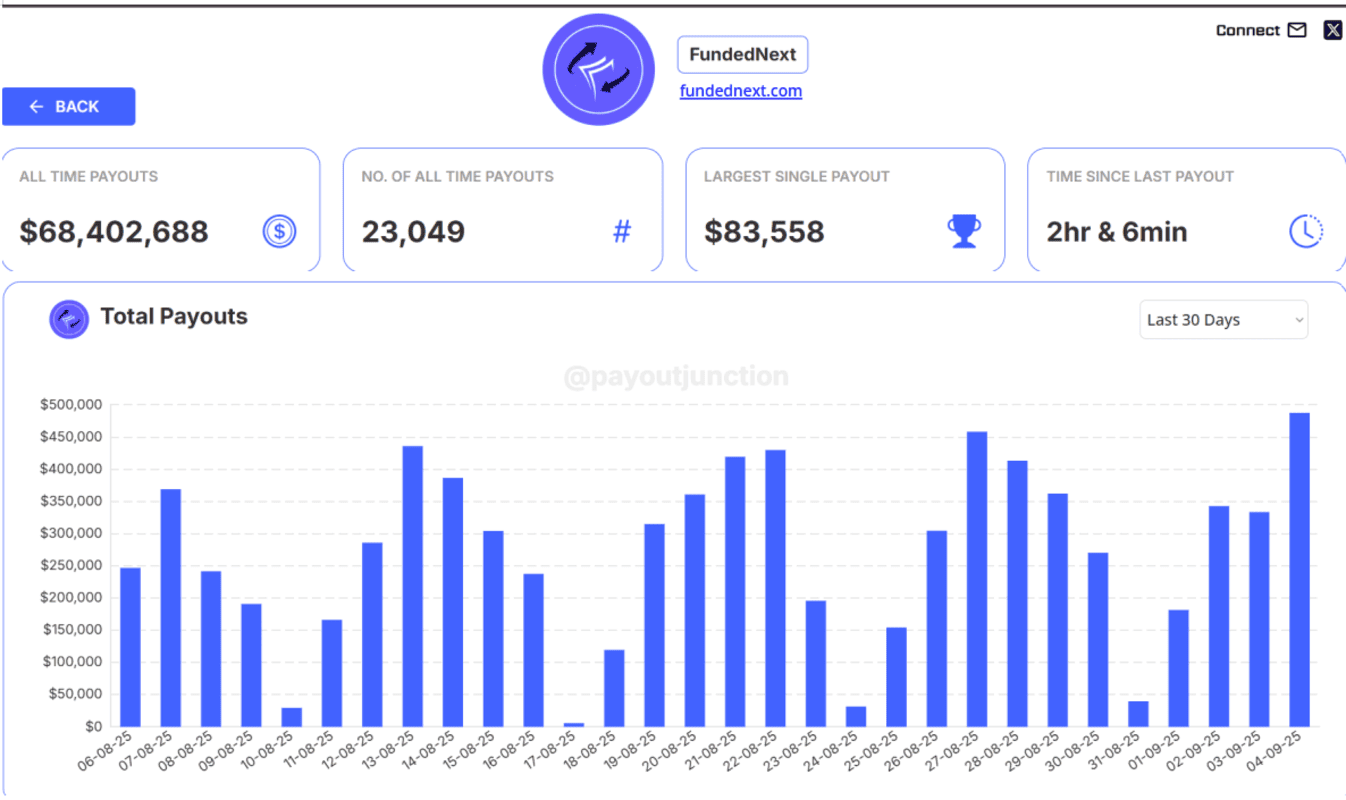
Task: Click the bar for 22-08-25
Action: (x=775, y=588)
